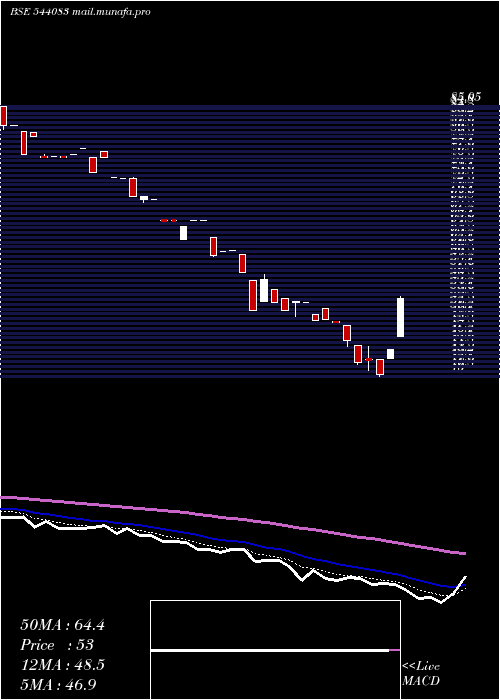Image resolution: width=500 pixels, height=700 pixels.
Task: Click the '50MA : 64.4' value
Action: [x=62, y=625]
